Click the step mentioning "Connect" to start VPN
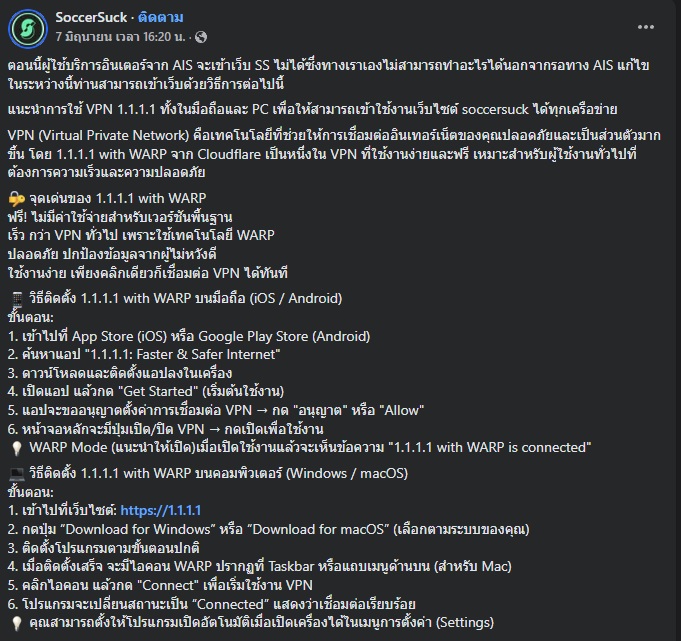The image size is (681, 641). [x=160, y=585]
